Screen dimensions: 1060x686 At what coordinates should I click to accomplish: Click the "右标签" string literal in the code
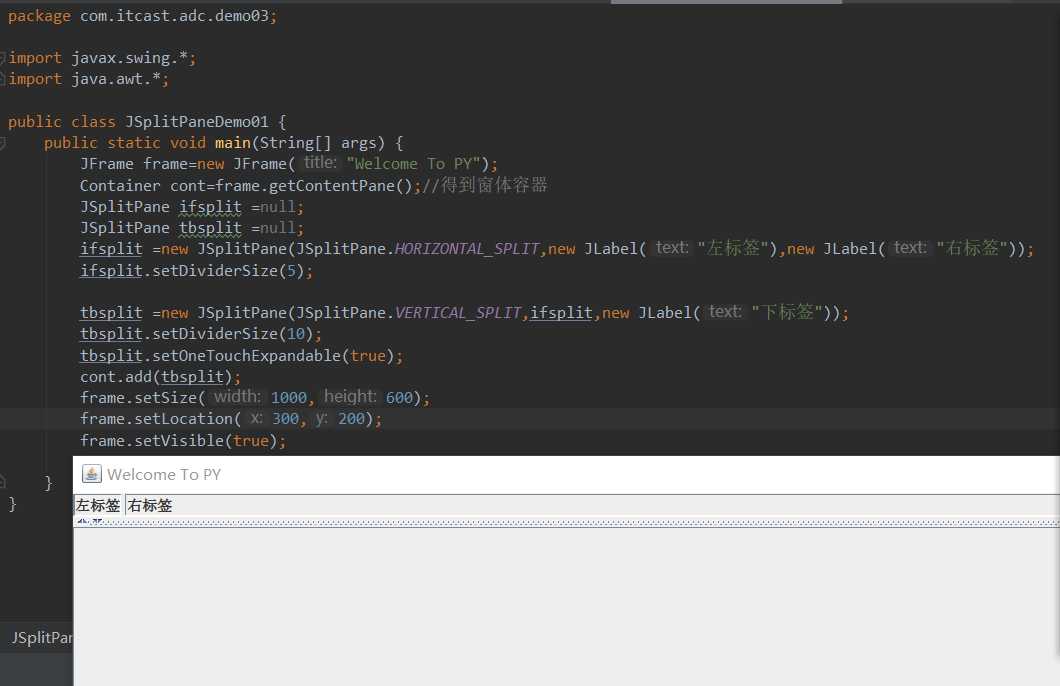(972, 249)
